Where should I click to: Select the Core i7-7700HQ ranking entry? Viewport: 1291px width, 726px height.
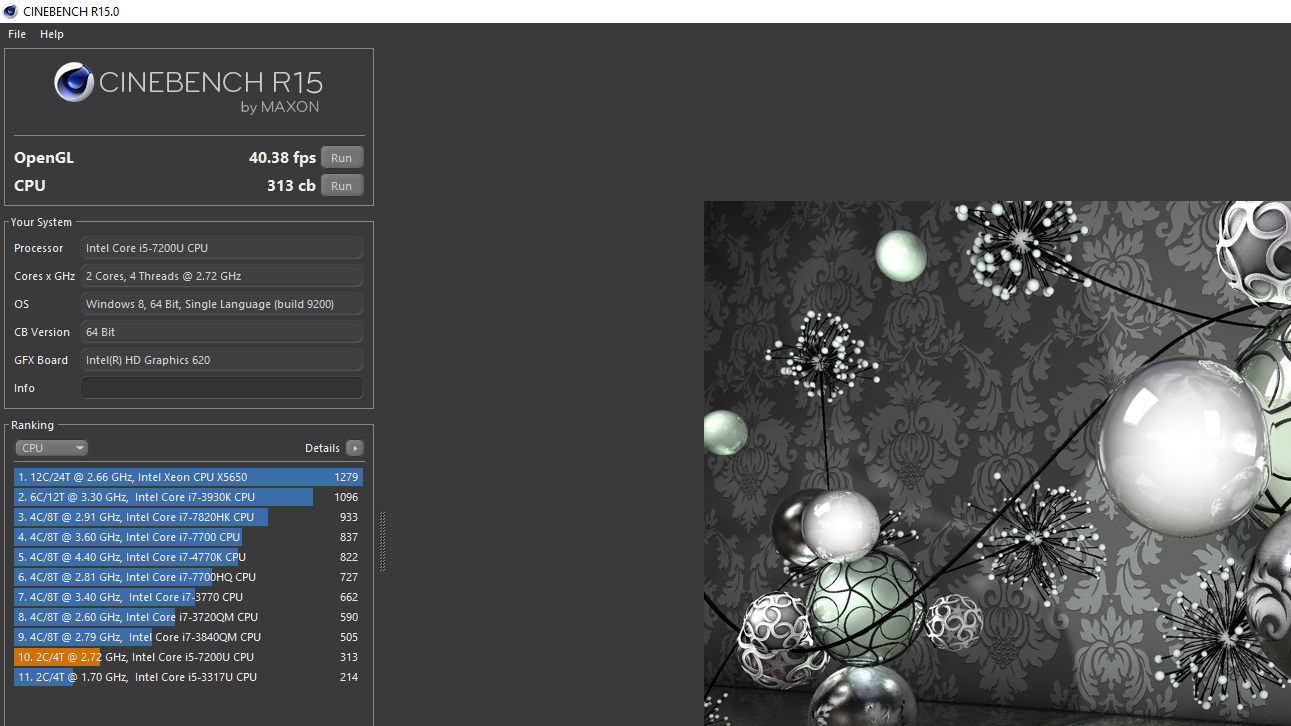tap(188, 577)
